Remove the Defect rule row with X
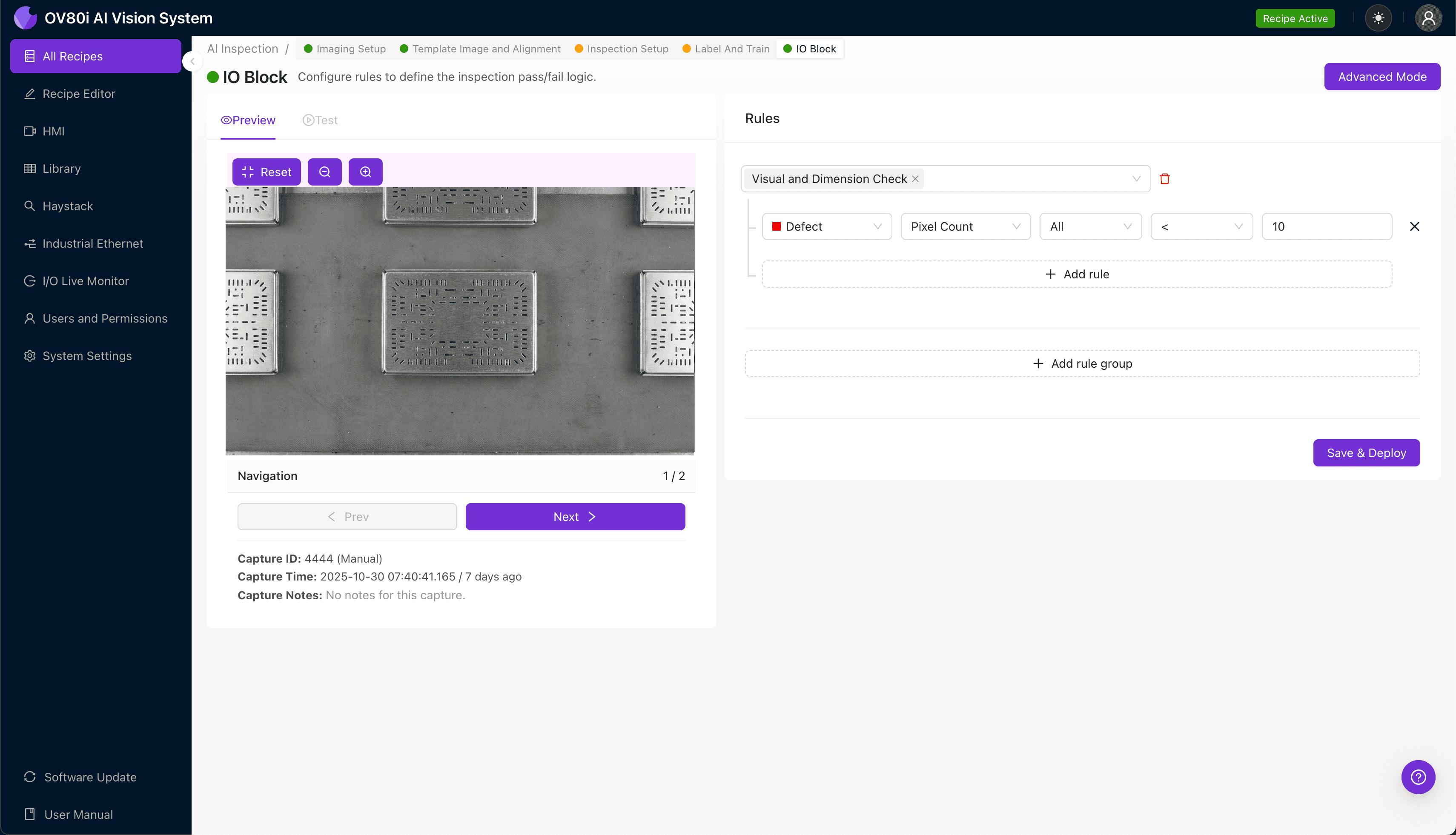Image resolution: width=1456 pixels, height=835 pixels. [1414, 226]
